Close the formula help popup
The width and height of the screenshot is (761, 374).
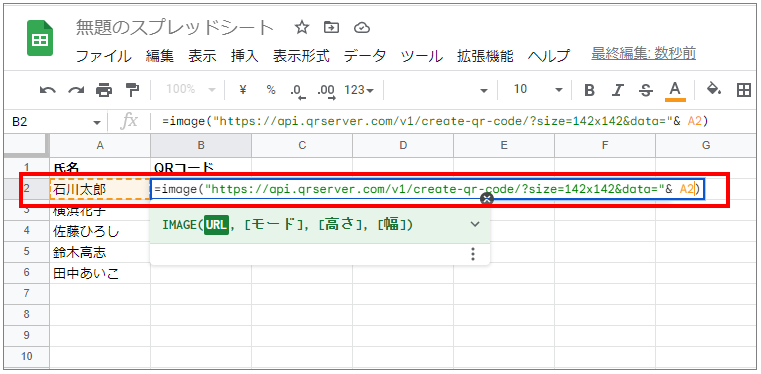(487, 198)
